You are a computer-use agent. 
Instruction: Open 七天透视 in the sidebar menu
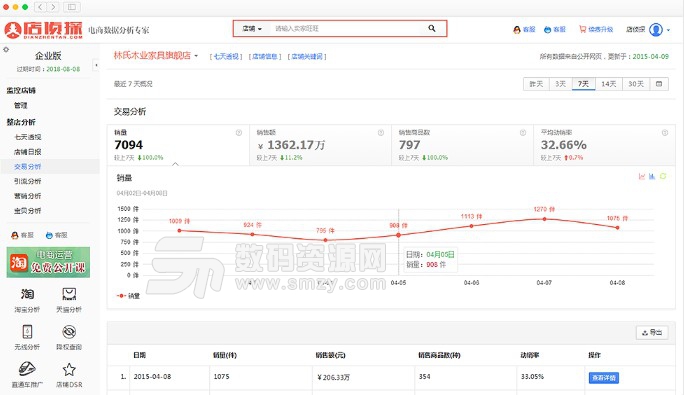click(27, 137)
